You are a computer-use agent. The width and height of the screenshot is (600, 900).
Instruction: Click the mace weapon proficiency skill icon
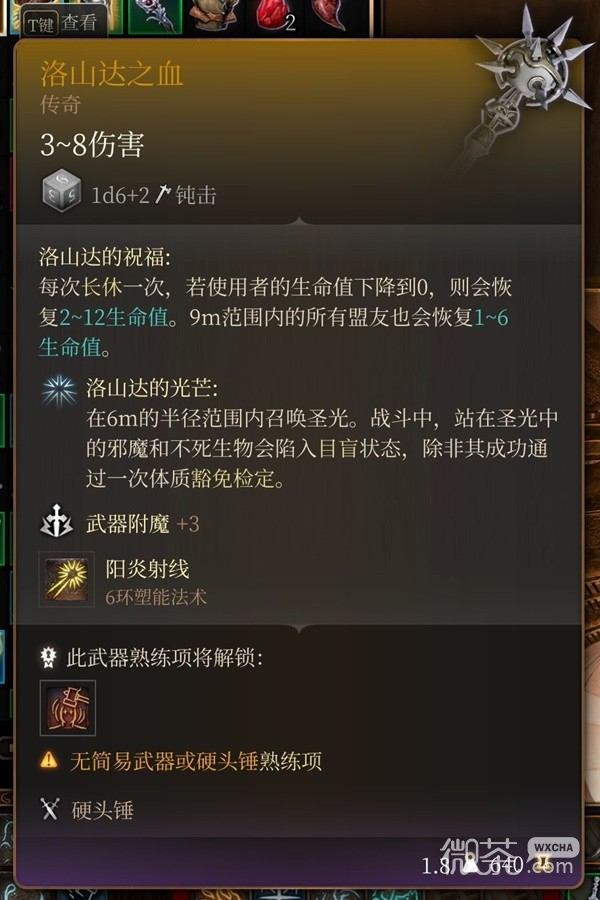(x=68, y=708)
